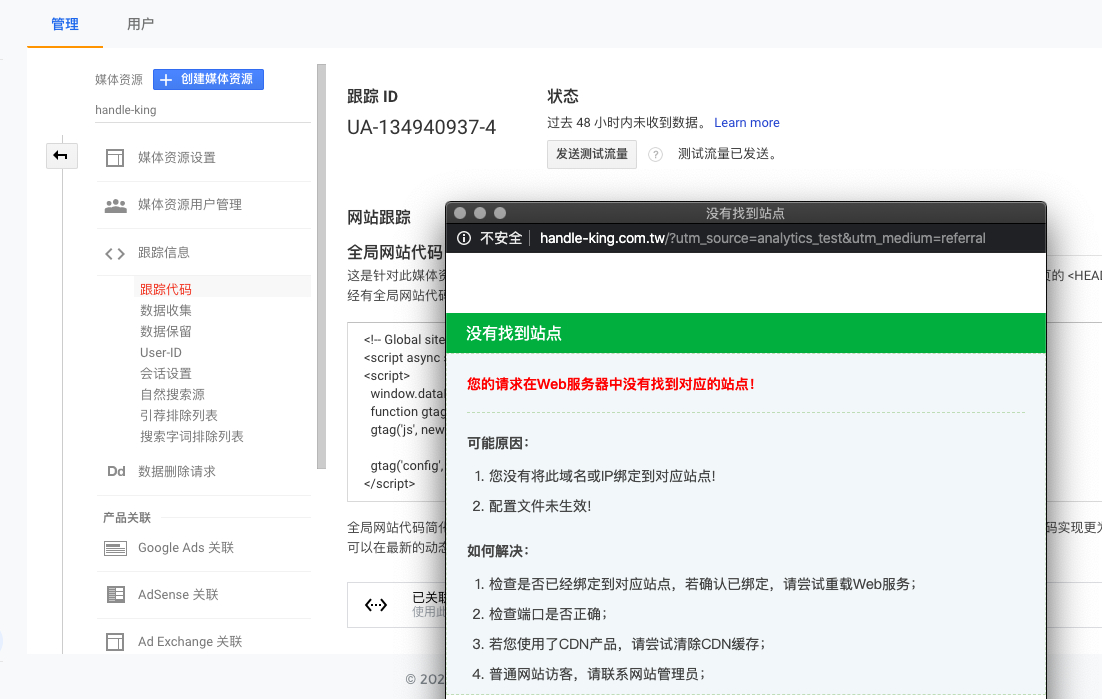Click the 媒体资源用户管理 people icon
Viewport: 1102px width, 699px height.
[115, 205]
